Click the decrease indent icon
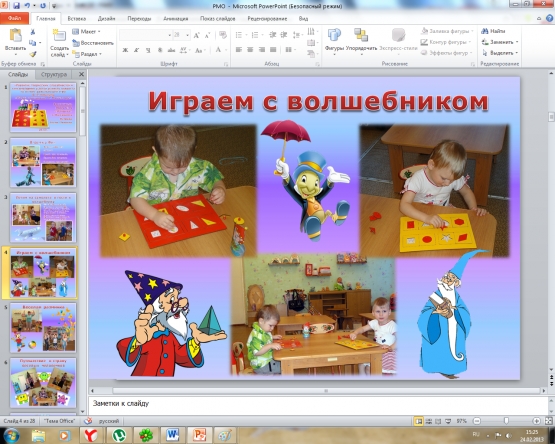555x444 pixels. [x=273, y=35]
